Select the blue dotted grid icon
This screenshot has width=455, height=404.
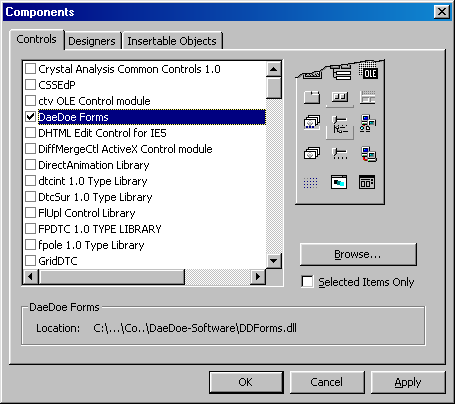tap(310, 183)
